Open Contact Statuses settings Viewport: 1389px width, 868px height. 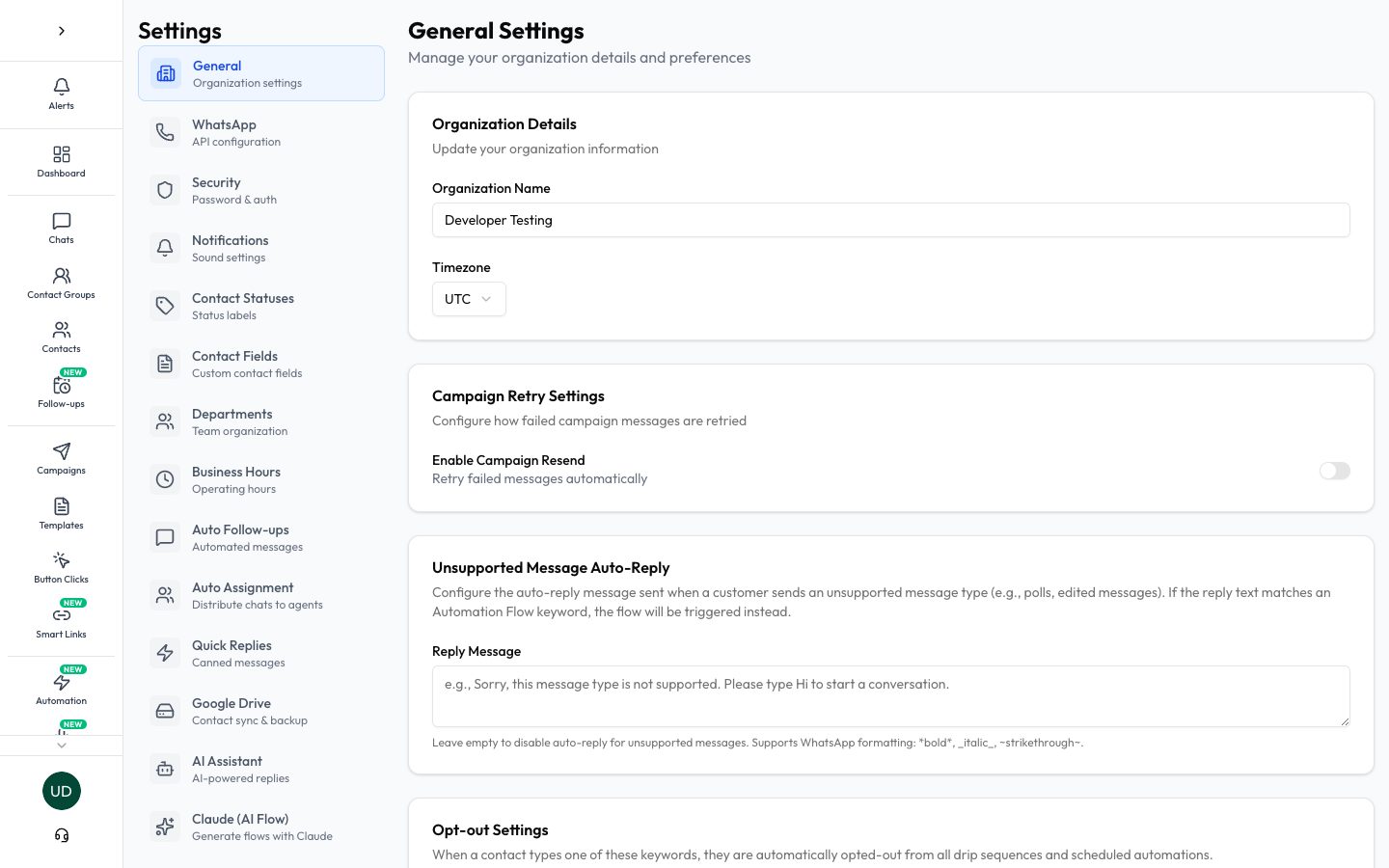(261, 306)
